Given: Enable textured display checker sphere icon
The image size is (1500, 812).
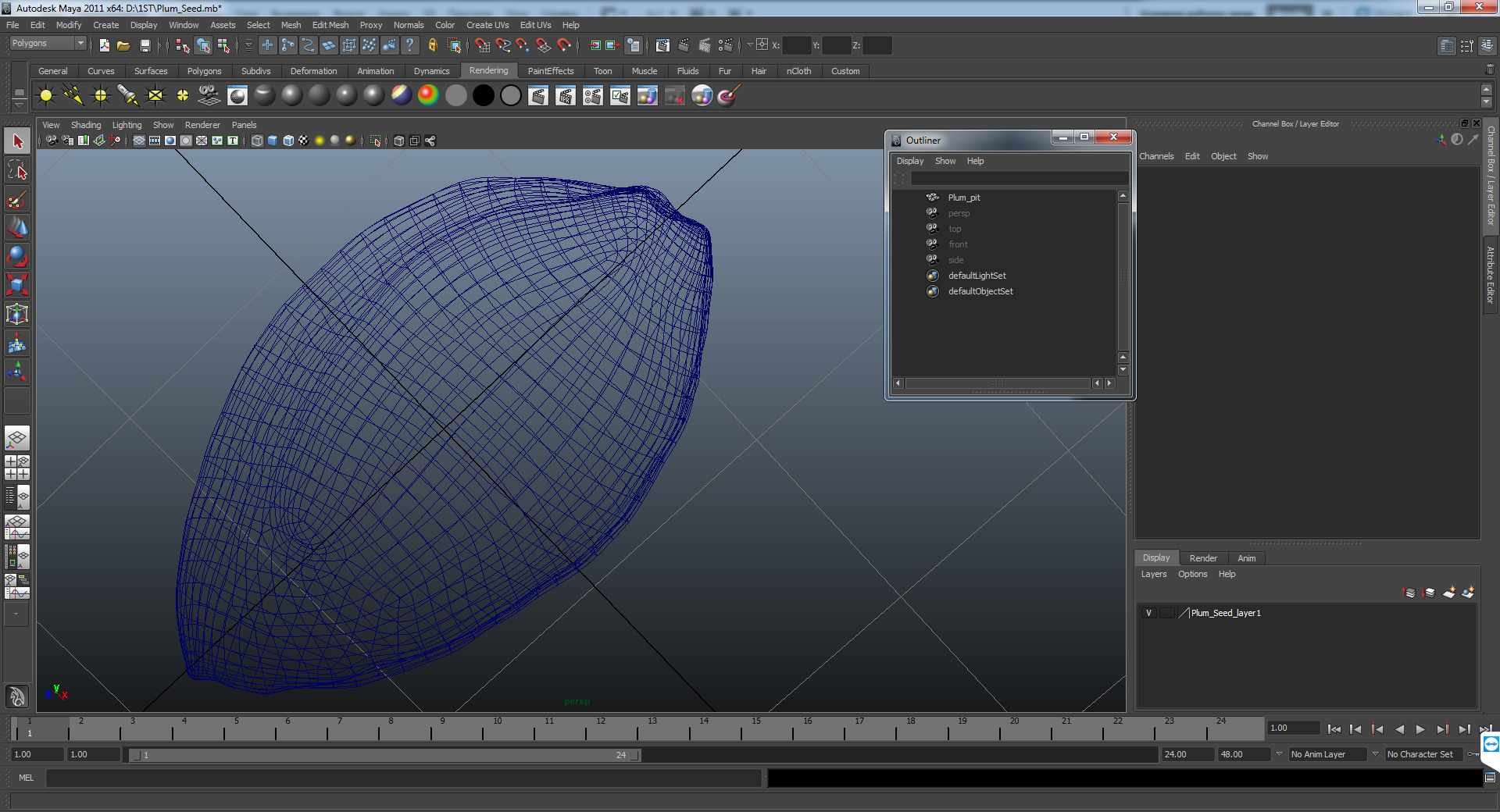Looking at the screenshot, I should click(304, 141).
